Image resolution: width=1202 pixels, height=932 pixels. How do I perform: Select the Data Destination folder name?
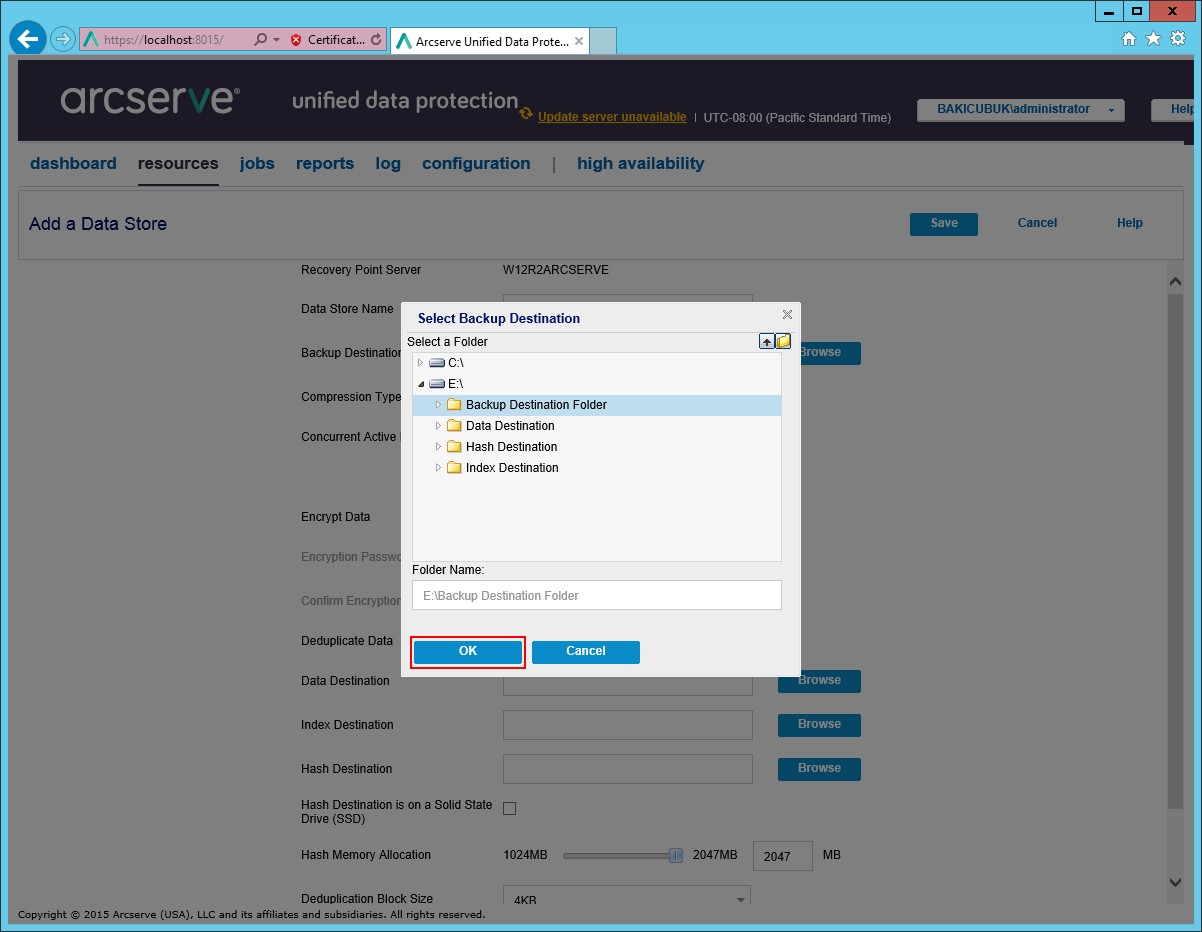pos(510,426)
